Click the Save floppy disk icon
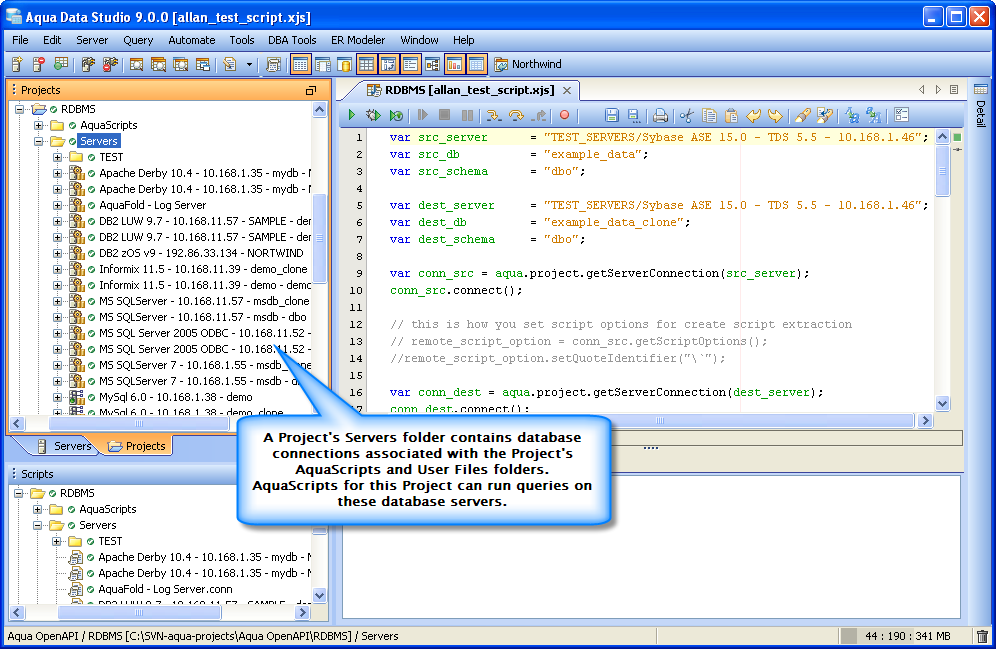The height and width of the screenshot is (649, 996). (x=612, y=115)
